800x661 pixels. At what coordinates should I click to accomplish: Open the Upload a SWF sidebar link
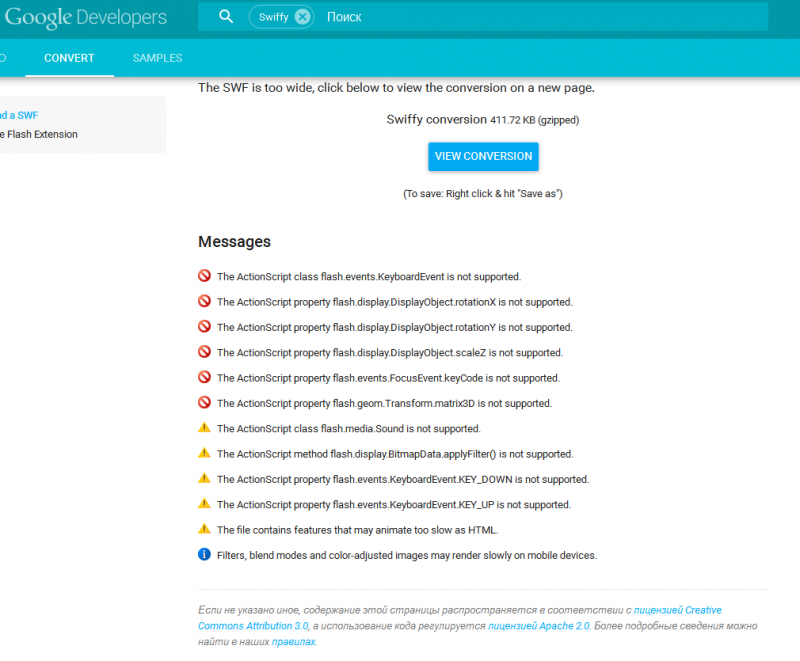click(19, 115)
